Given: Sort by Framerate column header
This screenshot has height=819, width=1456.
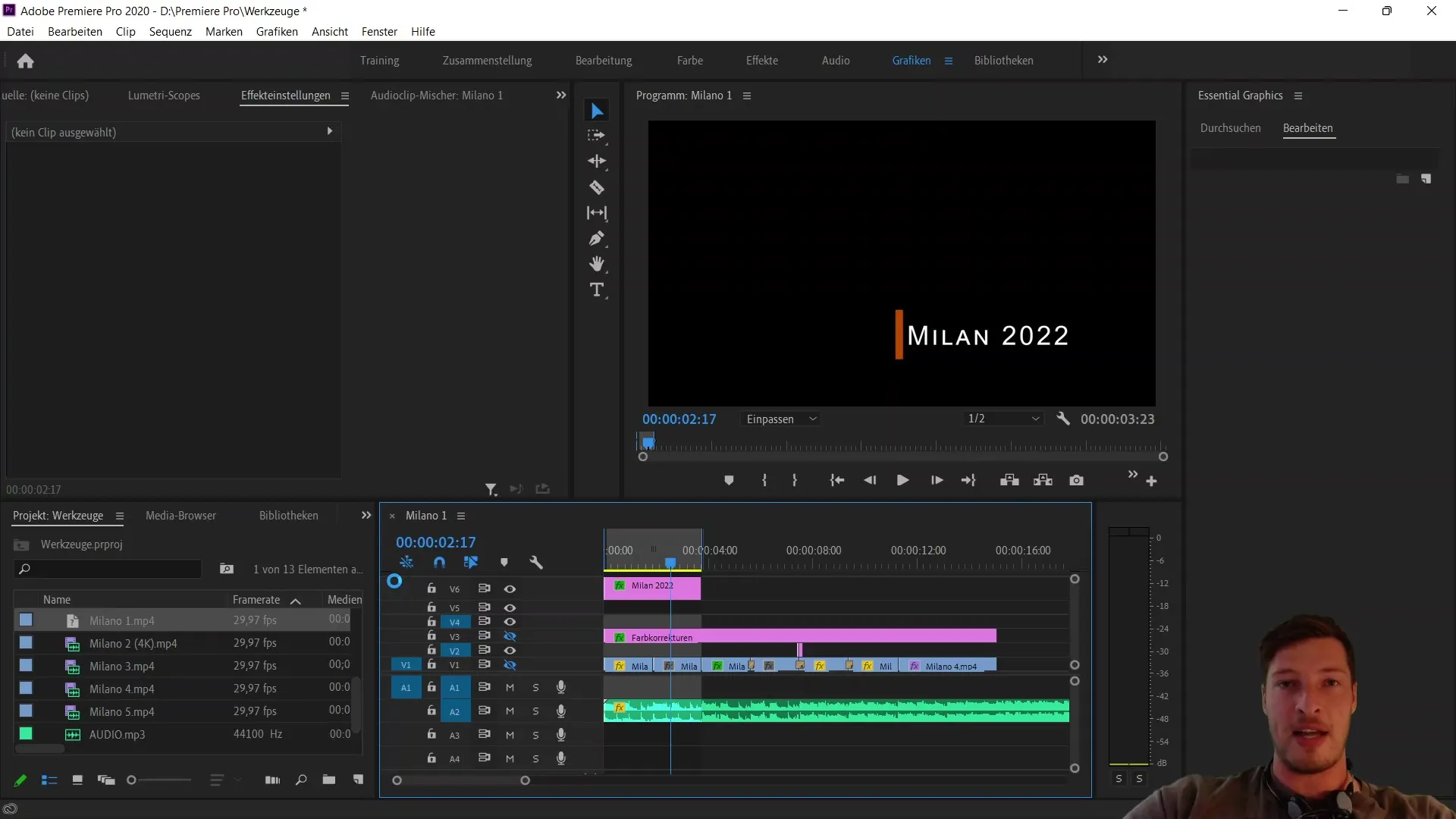Looking at the screenshot, I should tap(256, 600).
